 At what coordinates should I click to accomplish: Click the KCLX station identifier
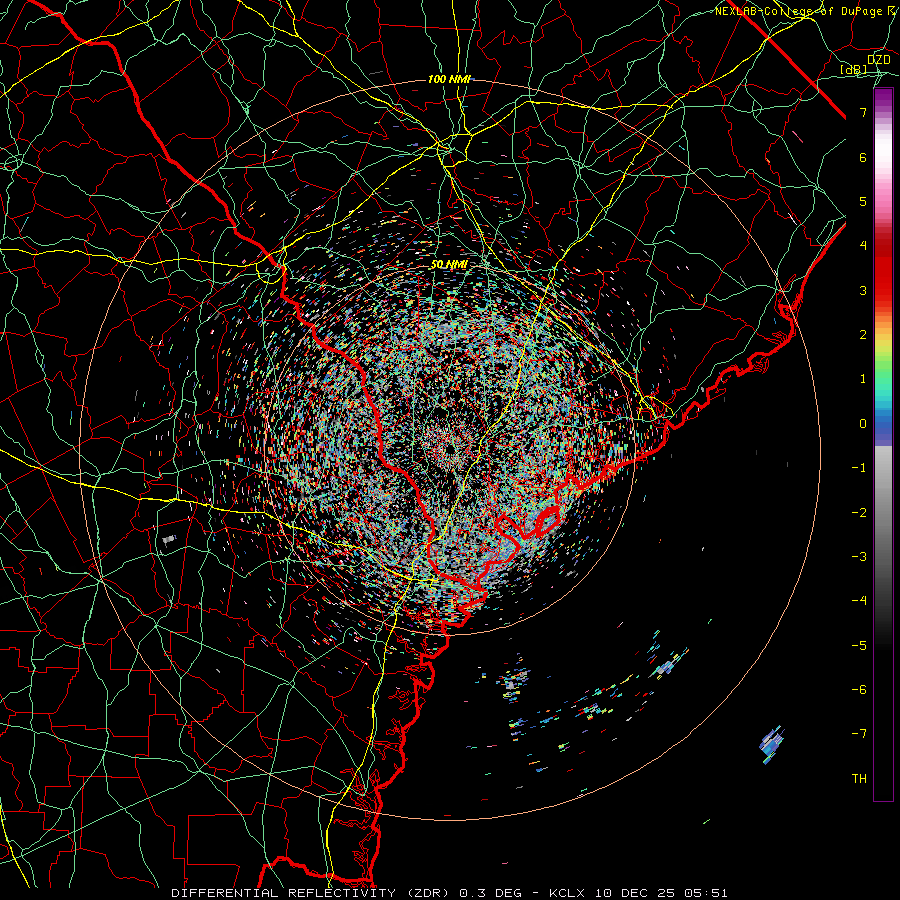(567, 893)
